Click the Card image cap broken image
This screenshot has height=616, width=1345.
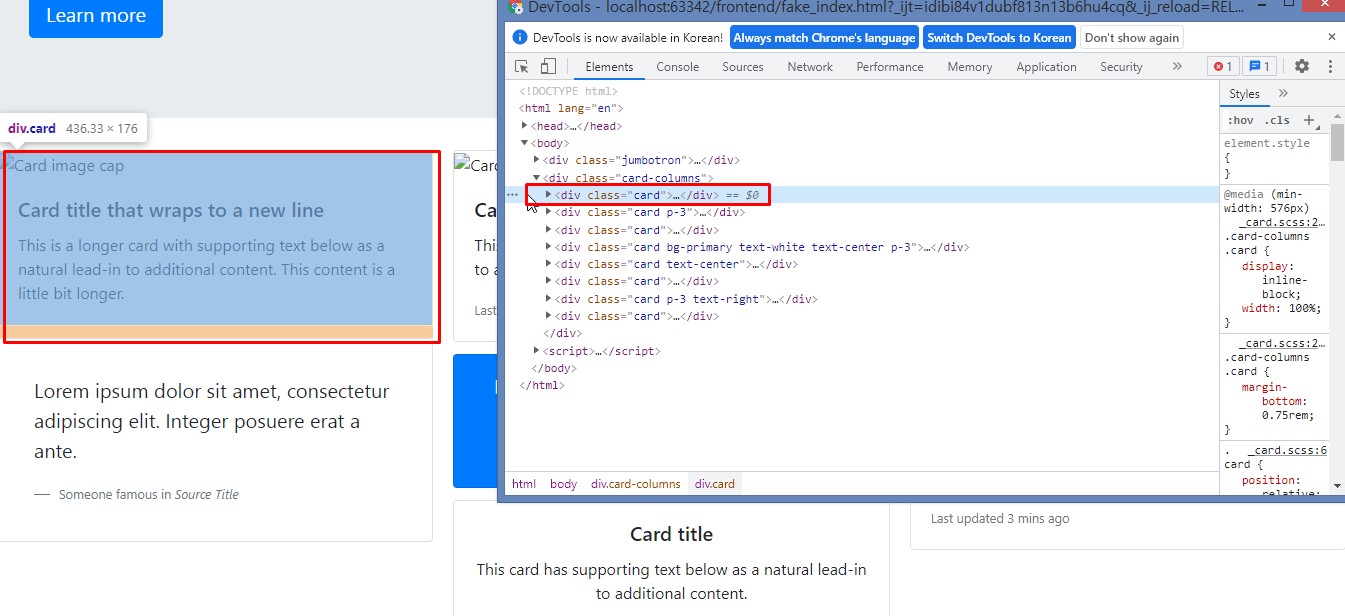66,166
